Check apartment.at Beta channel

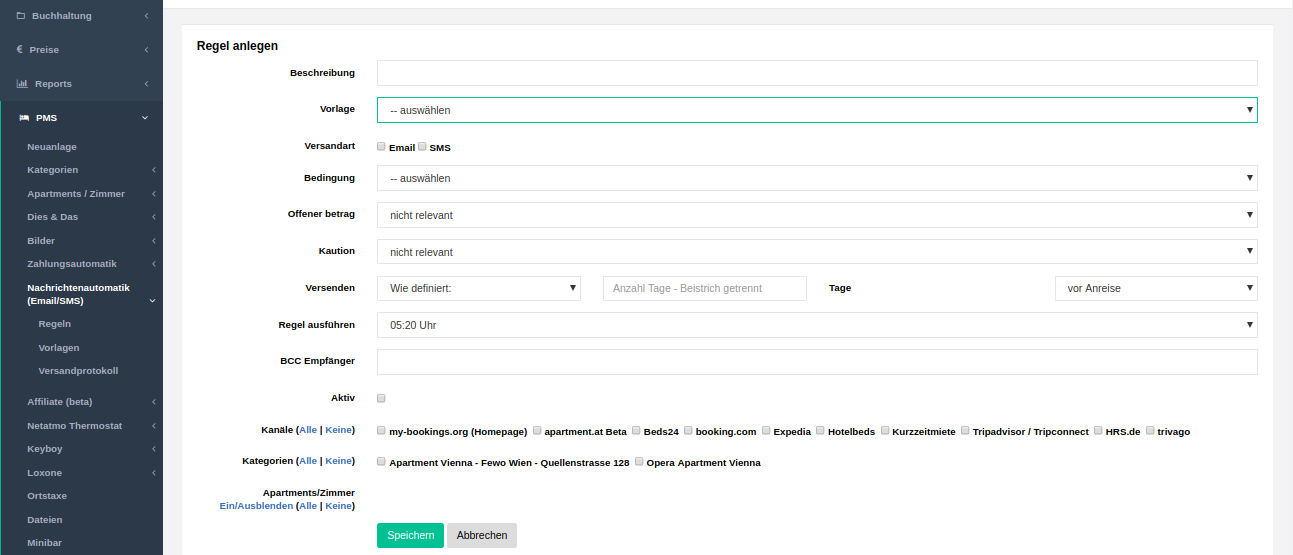tap(537, 431)
